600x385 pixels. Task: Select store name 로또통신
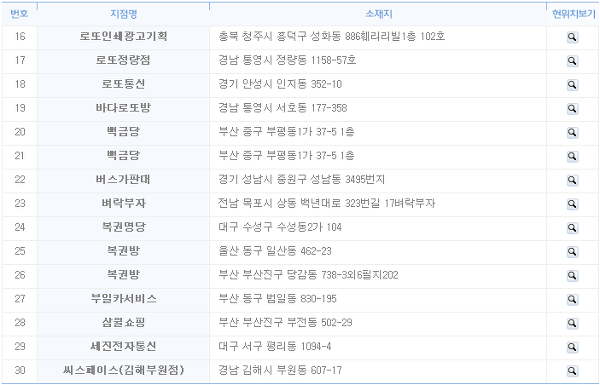123,84
